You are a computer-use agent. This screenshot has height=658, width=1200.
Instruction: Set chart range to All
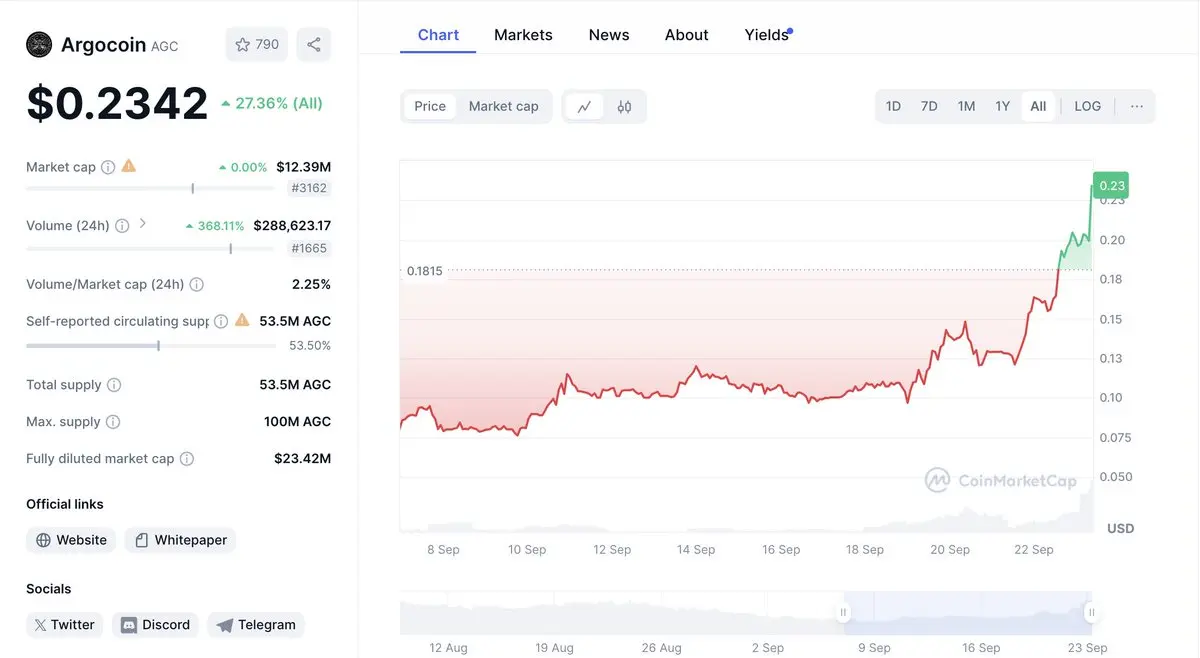pos(1038,106)
